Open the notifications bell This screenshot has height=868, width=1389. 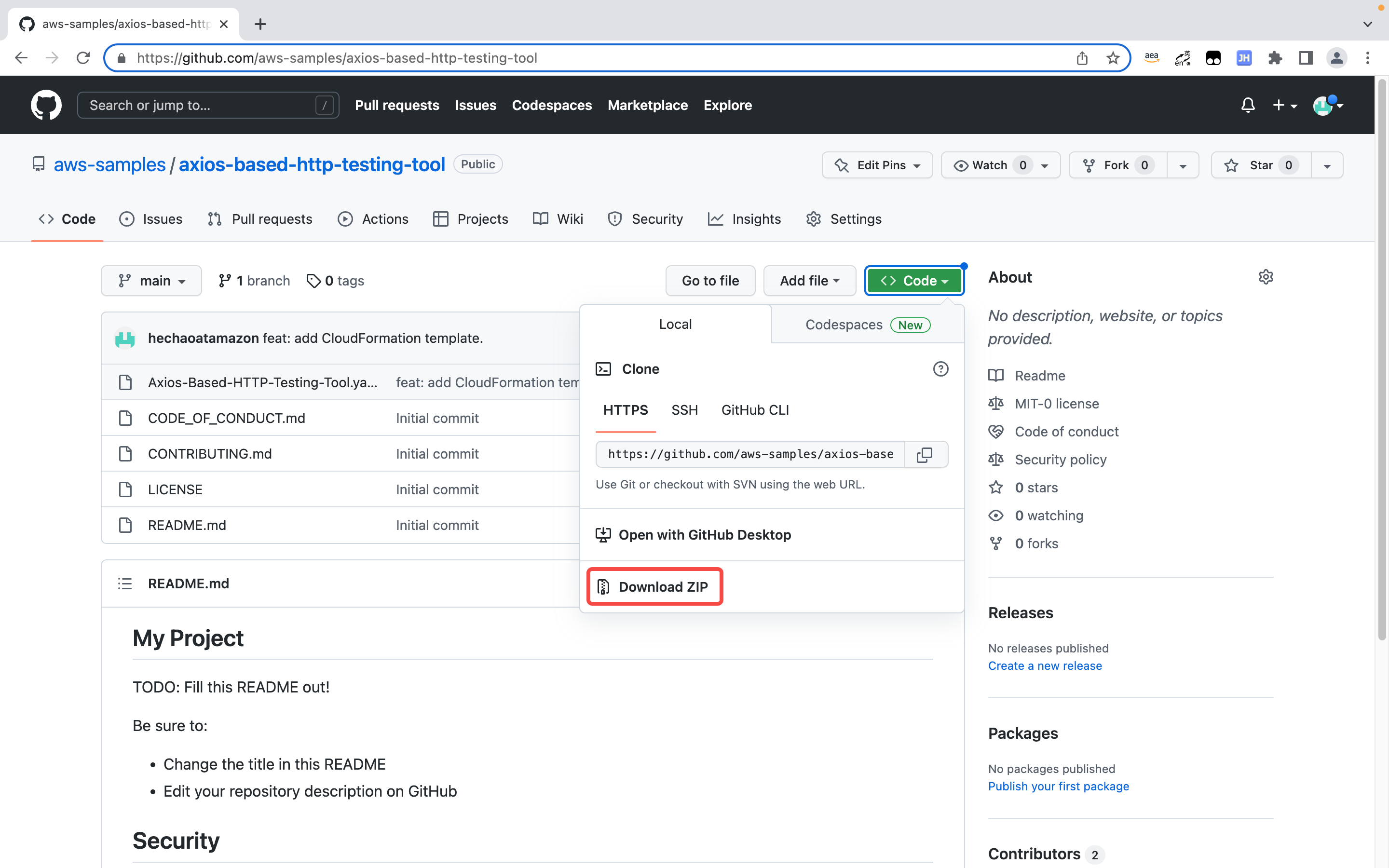coord(1248,105)
